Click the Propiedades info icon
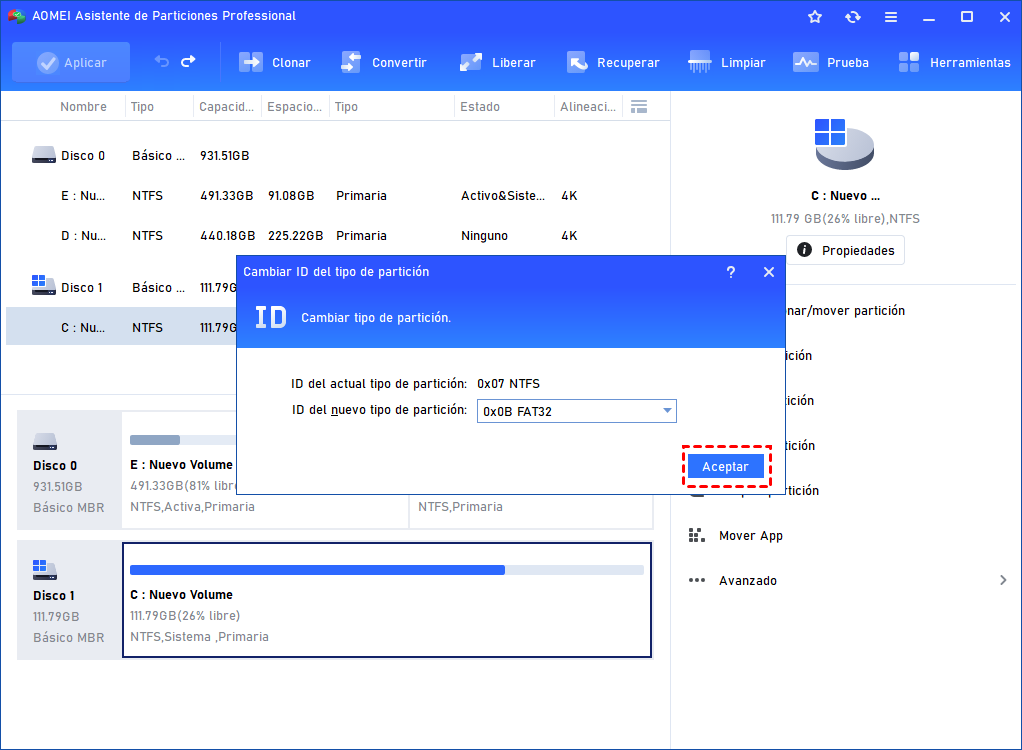The image size is (1022, 750). tap(804, 250)
